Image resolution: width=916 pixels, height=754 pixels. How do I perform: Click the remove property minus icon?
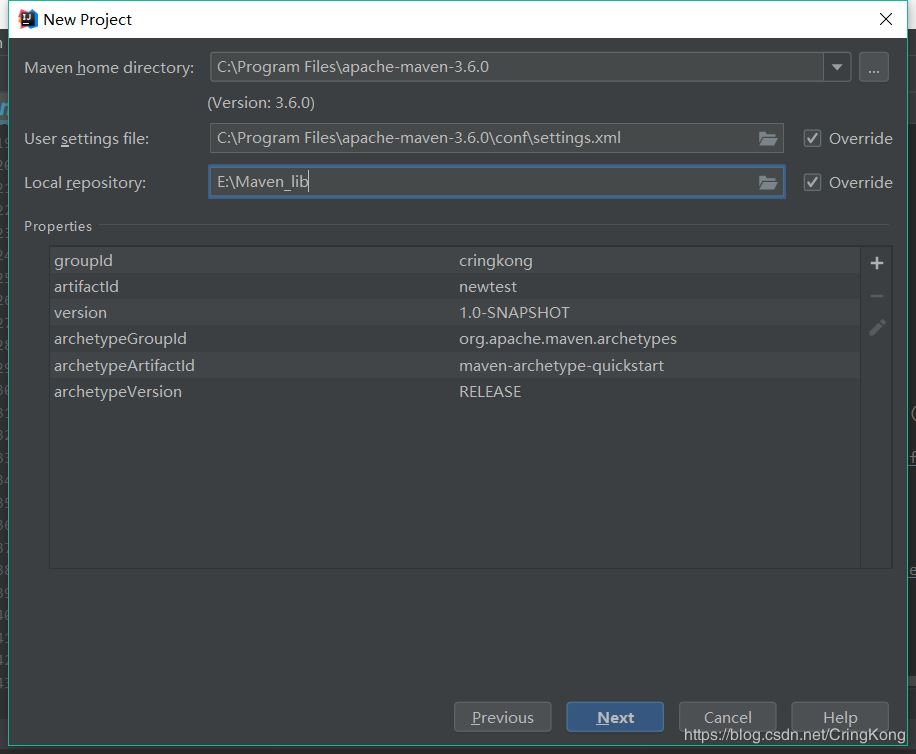(x=877, y=296)
